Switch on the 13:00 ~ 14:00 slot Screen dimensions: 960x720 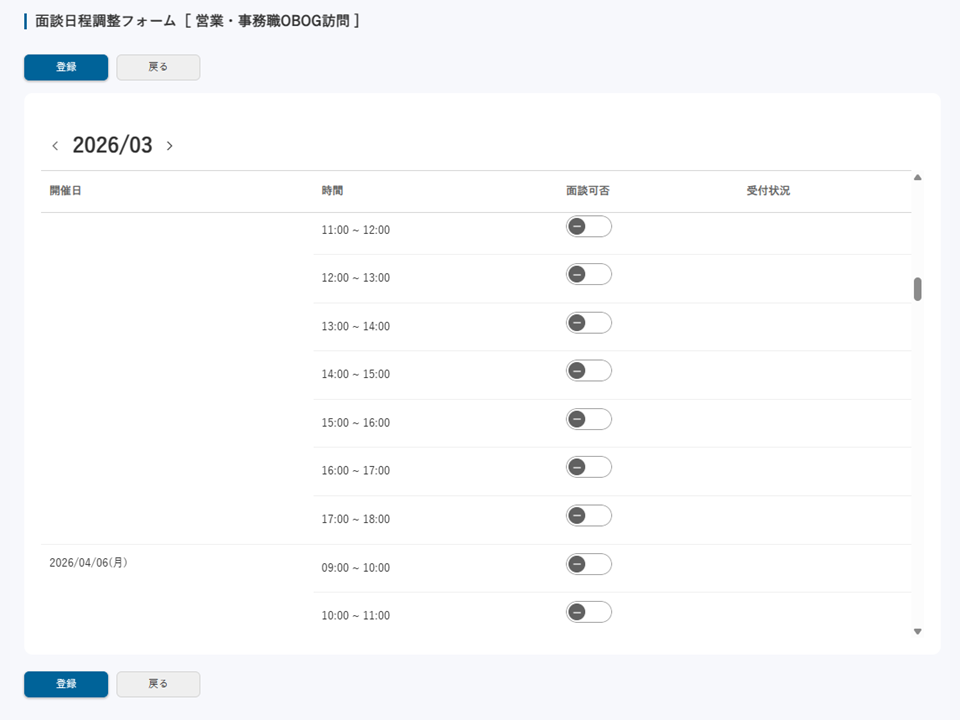pyautogui.click(x=588, y=322)
